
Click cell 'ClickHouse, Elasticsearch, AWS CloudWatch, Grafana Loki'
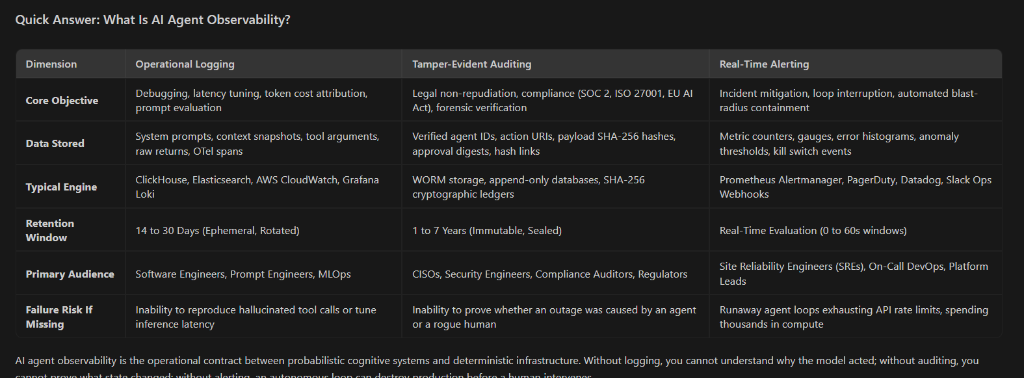263,187
